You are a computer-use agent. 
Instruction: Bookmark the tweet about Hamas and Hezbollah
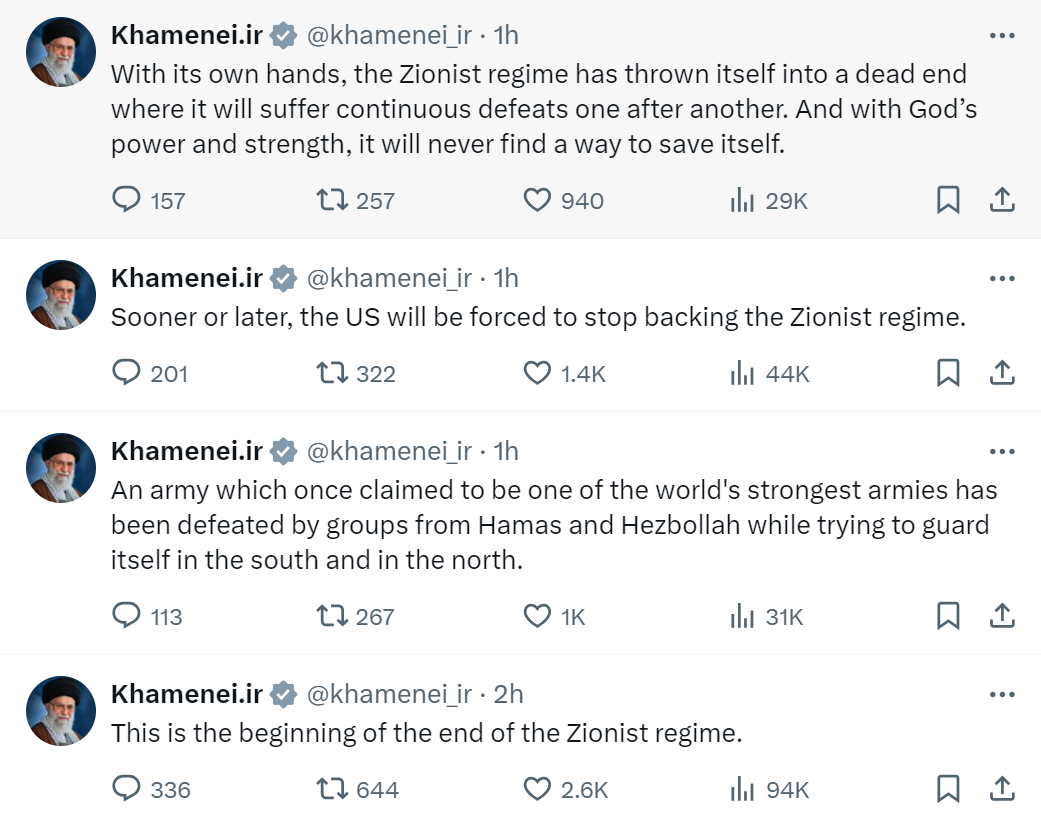(947, 616)
